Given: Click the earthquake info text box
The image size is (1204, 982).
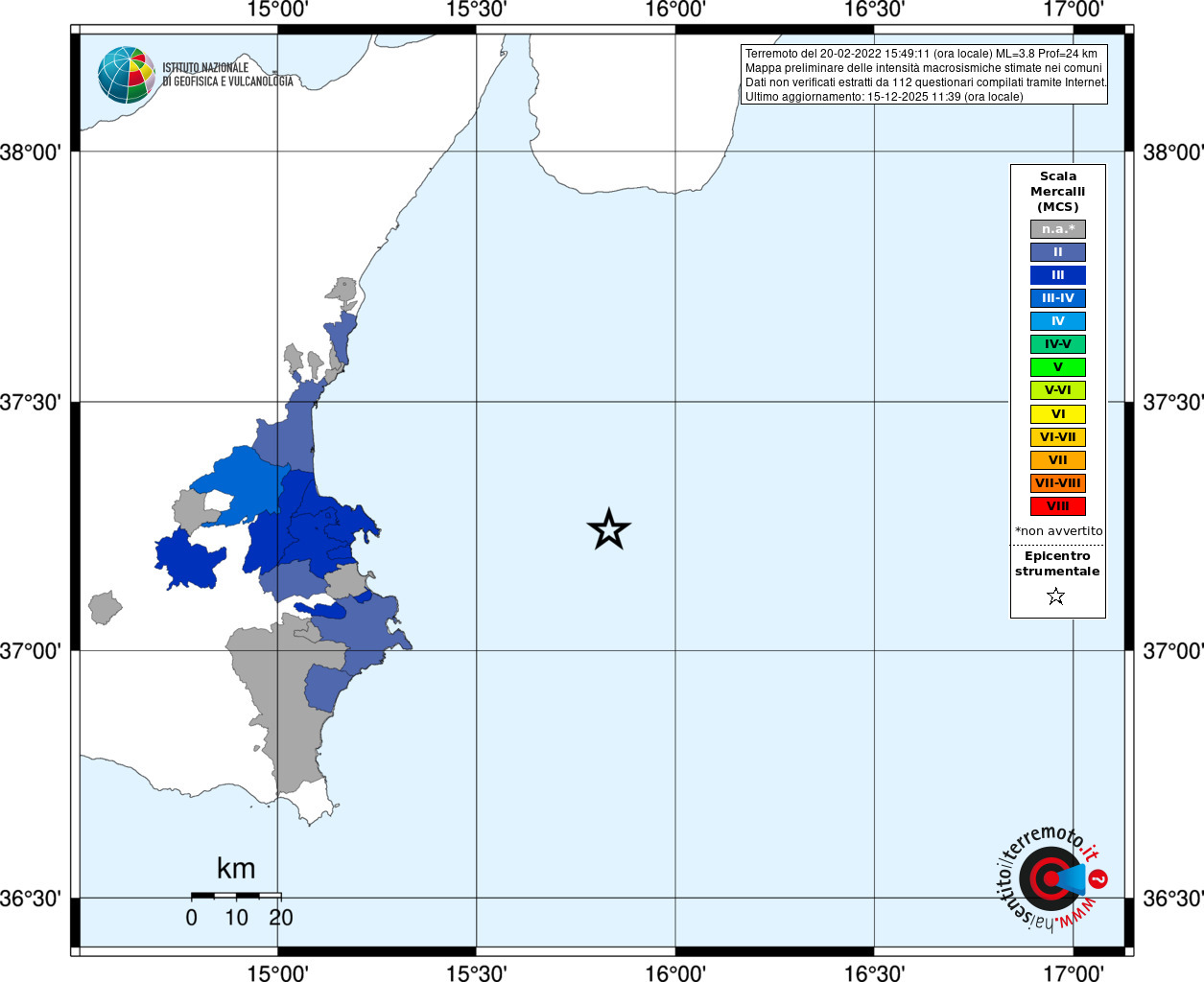Looking at the screenshot, I should (x=924, y=75).
